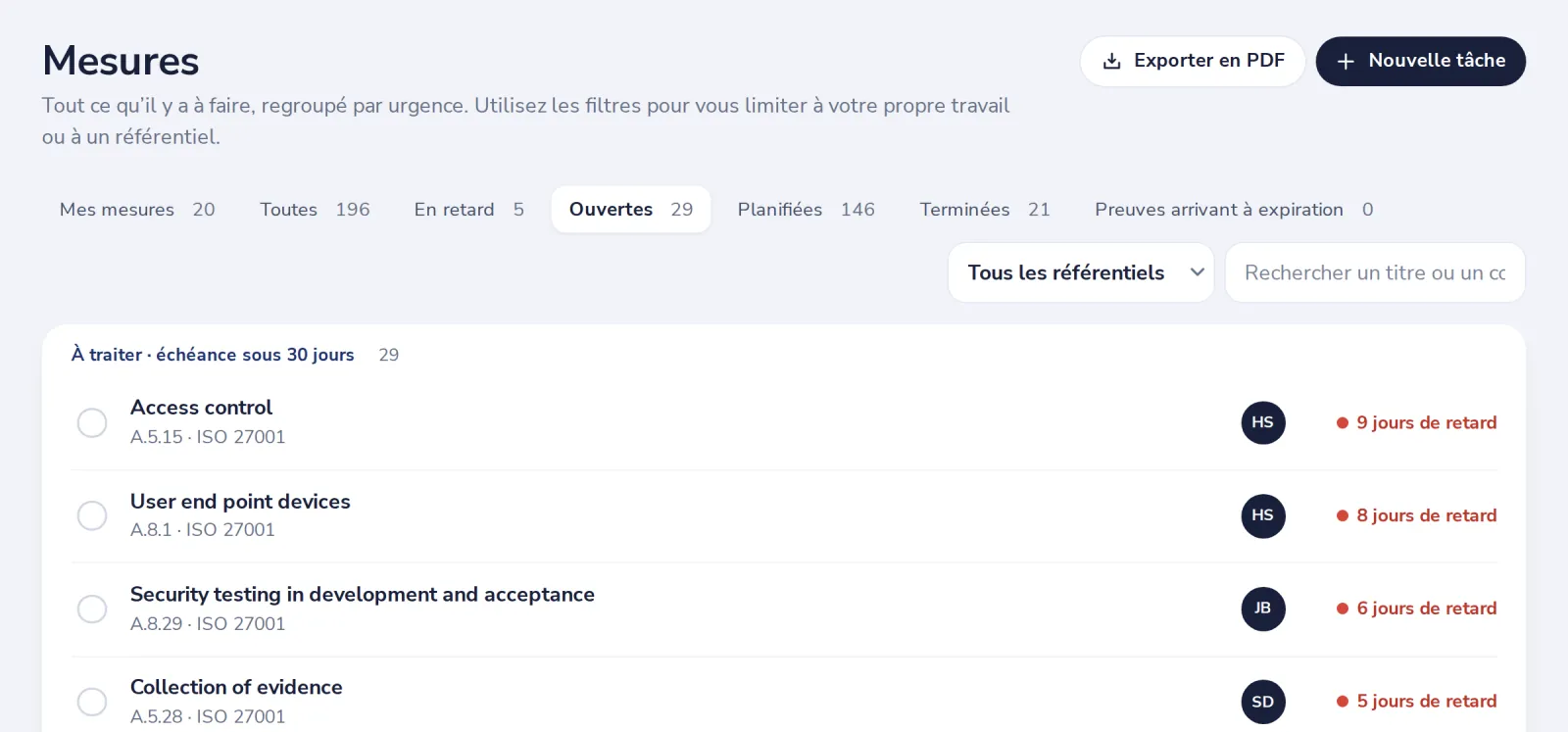Viewport: 1568px width, 732px height.
Task: Go to the Terminées tab
Action: click(985, 210)
